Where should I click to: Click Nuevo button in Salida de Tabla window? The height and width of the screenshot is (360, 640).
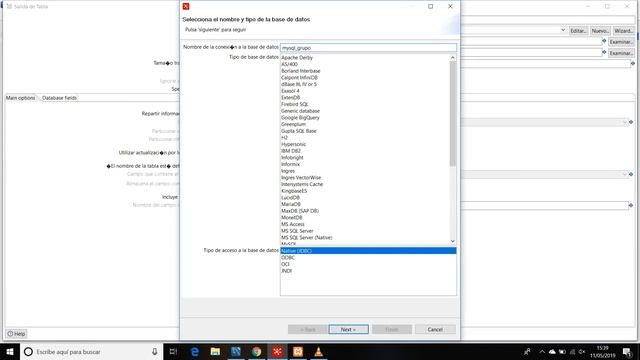pos(600,31)
